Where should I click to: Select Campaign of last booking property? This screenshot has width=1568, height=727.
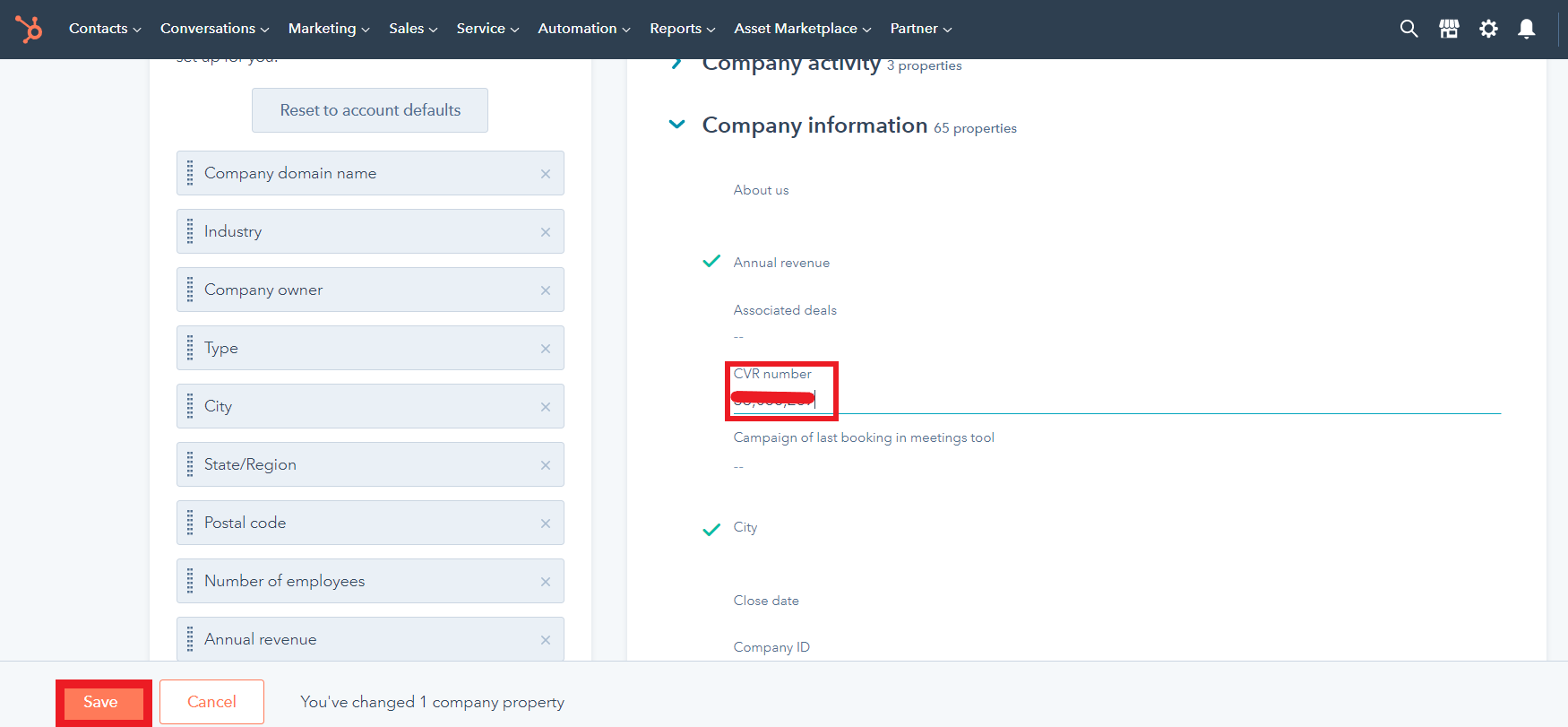point(864,437)
